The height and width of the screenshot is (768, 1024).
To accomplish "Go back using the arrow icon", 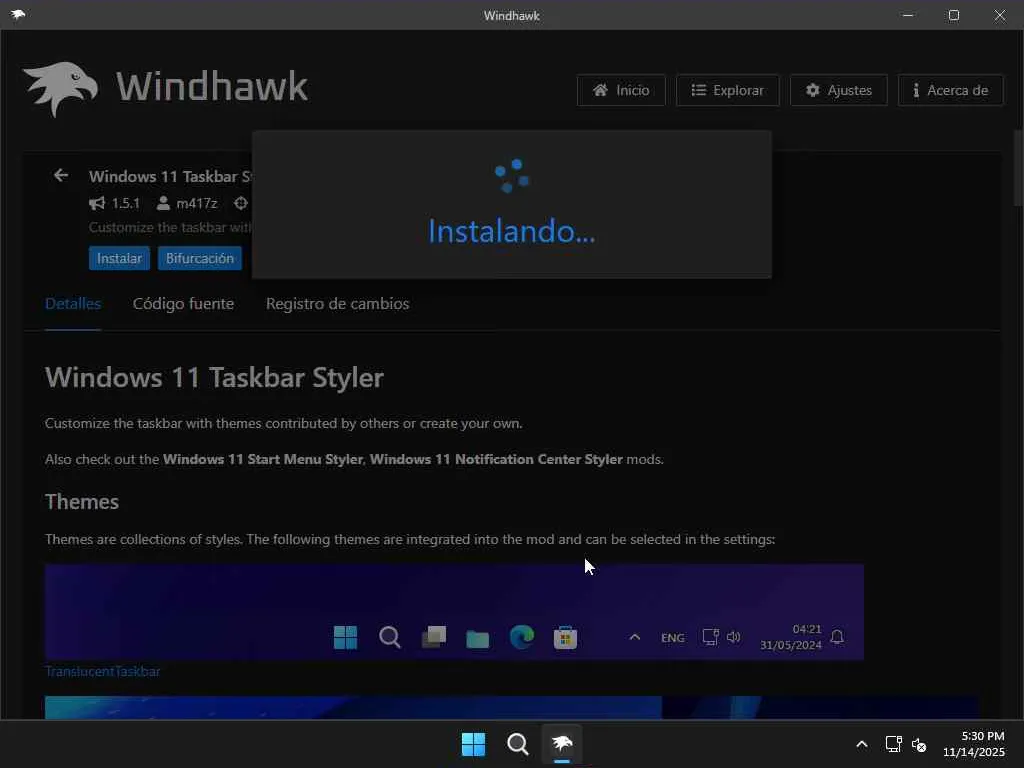I will [x=61, y=176].
